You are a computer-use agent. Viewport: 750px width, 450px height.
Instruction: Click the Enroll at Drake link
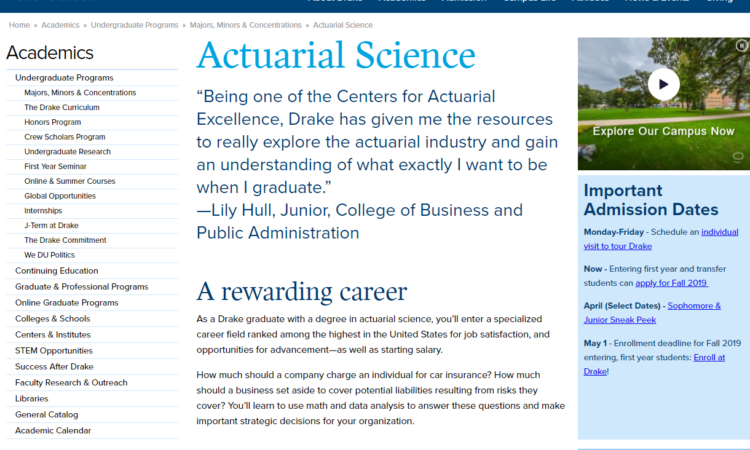[654, 364]
